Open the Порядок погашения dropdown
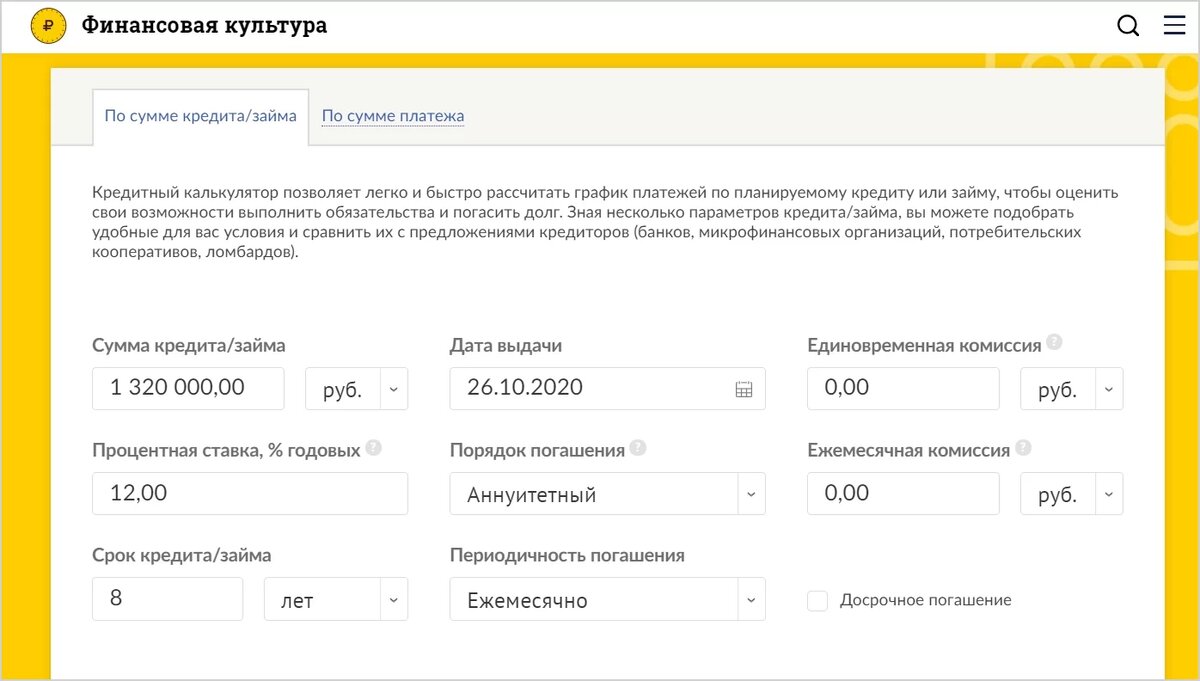The width and height of the screenshot is (1200, 681). (751, 493)
